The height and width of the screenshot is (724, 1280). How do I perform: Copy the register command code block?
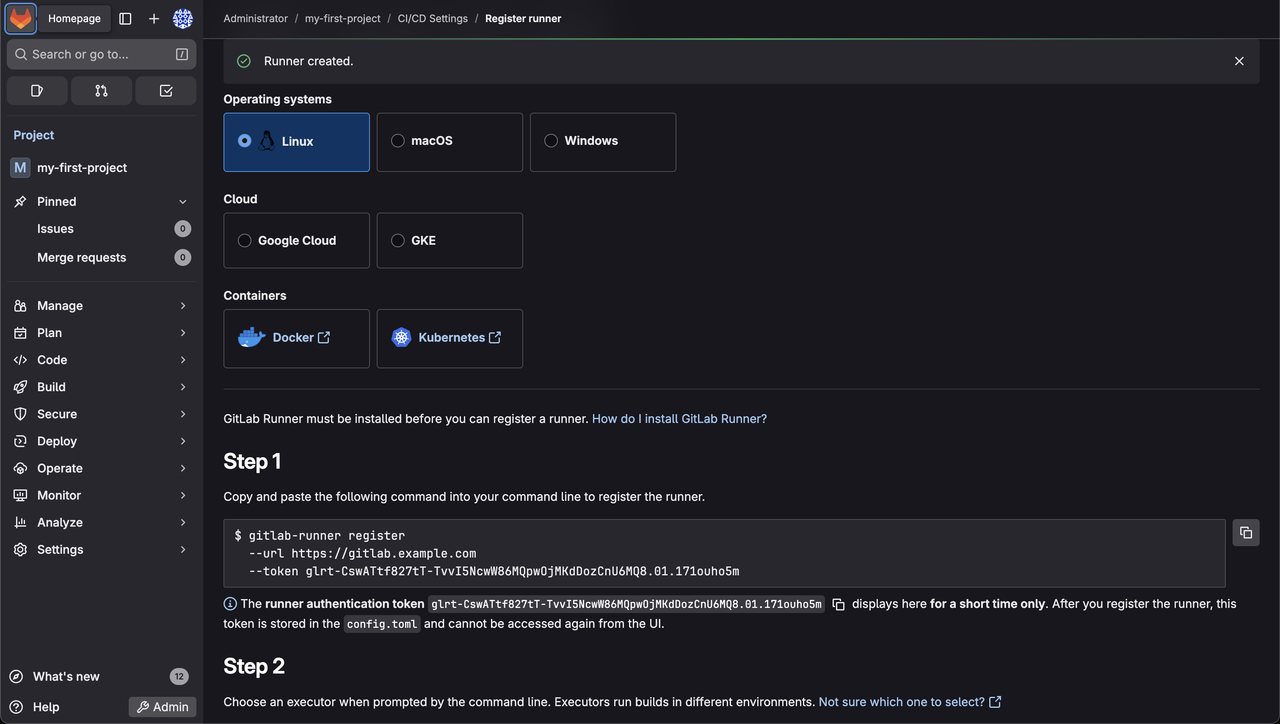point(1245,532)
